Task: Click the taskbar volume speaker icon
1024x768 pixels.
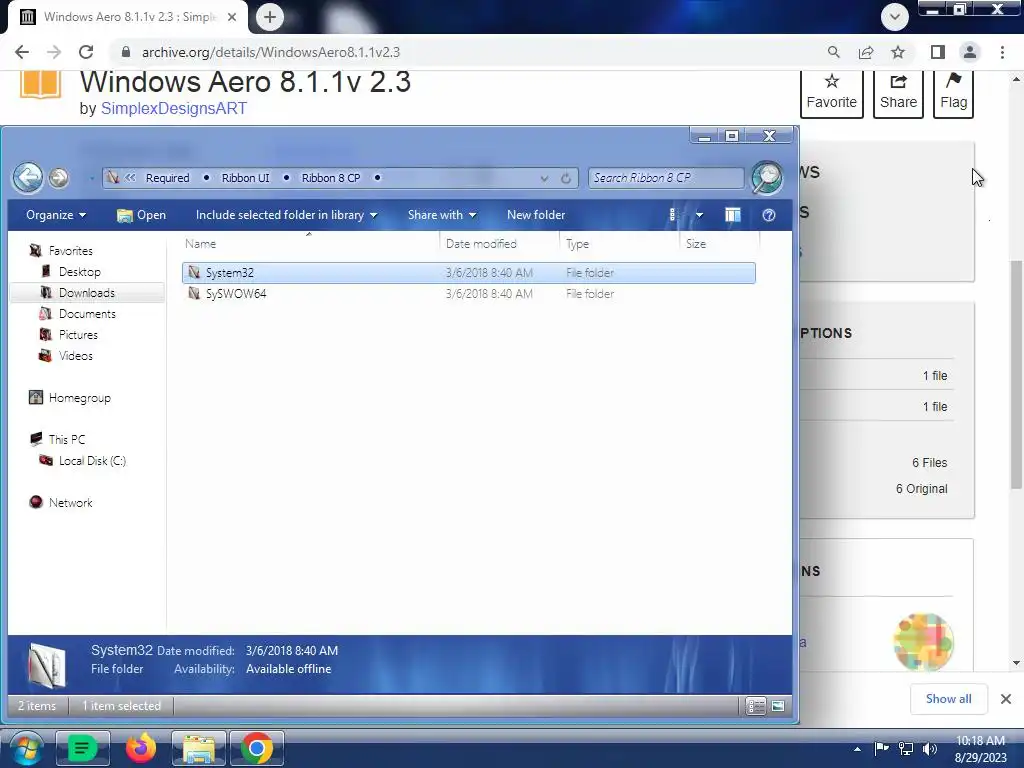Action: [x=929, y=748]
